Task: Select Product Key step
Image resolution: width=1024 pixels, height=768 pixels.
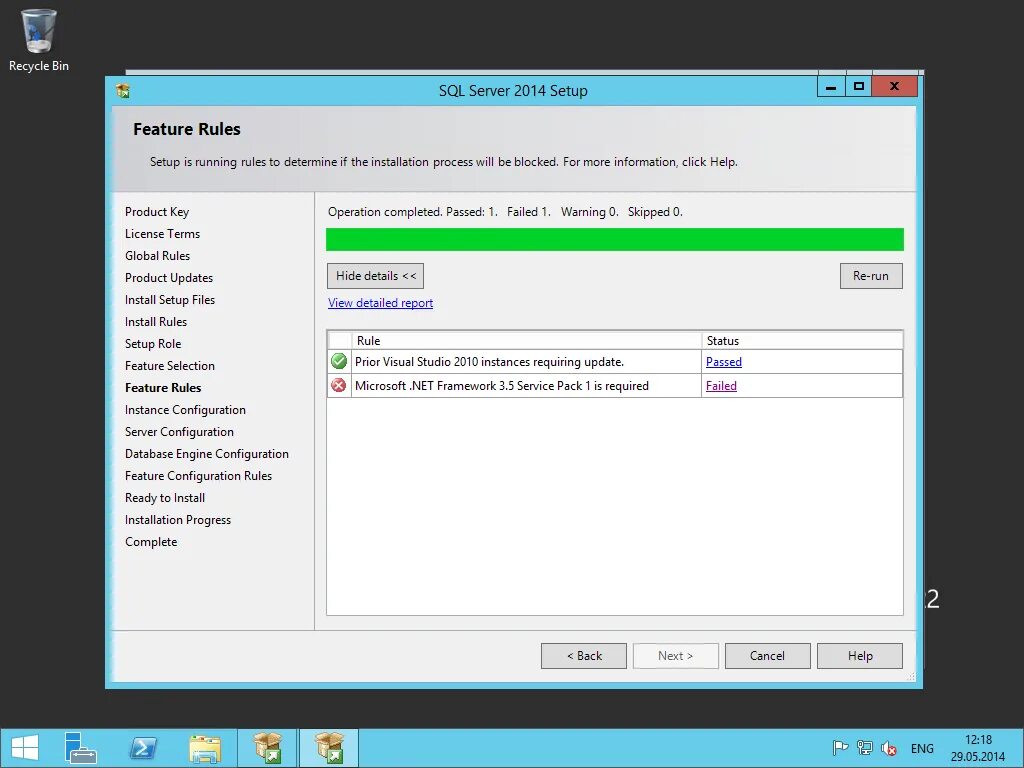Action: pyautogui.click(x=157, y=212)
